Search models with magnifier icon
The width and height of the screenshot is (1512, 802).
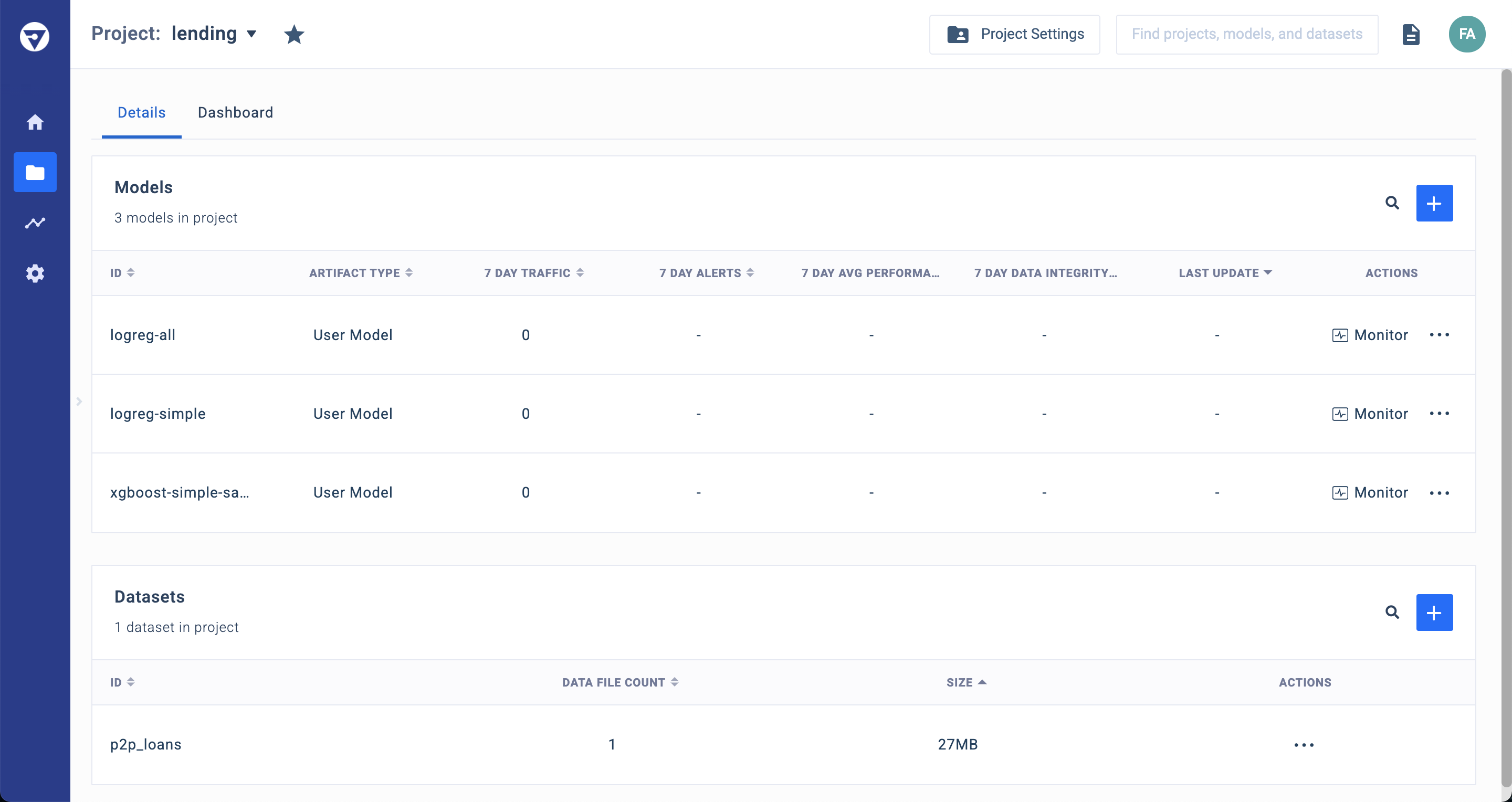click(x=1392, y=203)
